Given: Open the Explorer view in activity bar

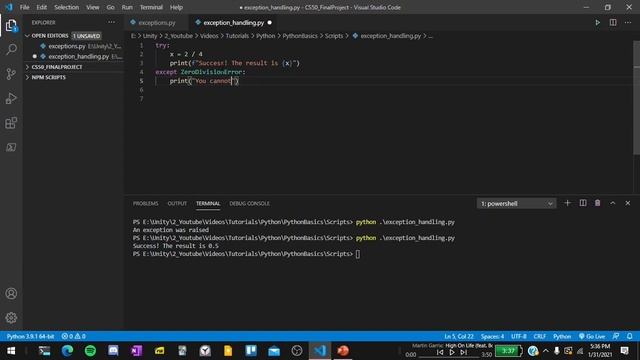Looking at the screenshot, I should click(x=11, y=26).
